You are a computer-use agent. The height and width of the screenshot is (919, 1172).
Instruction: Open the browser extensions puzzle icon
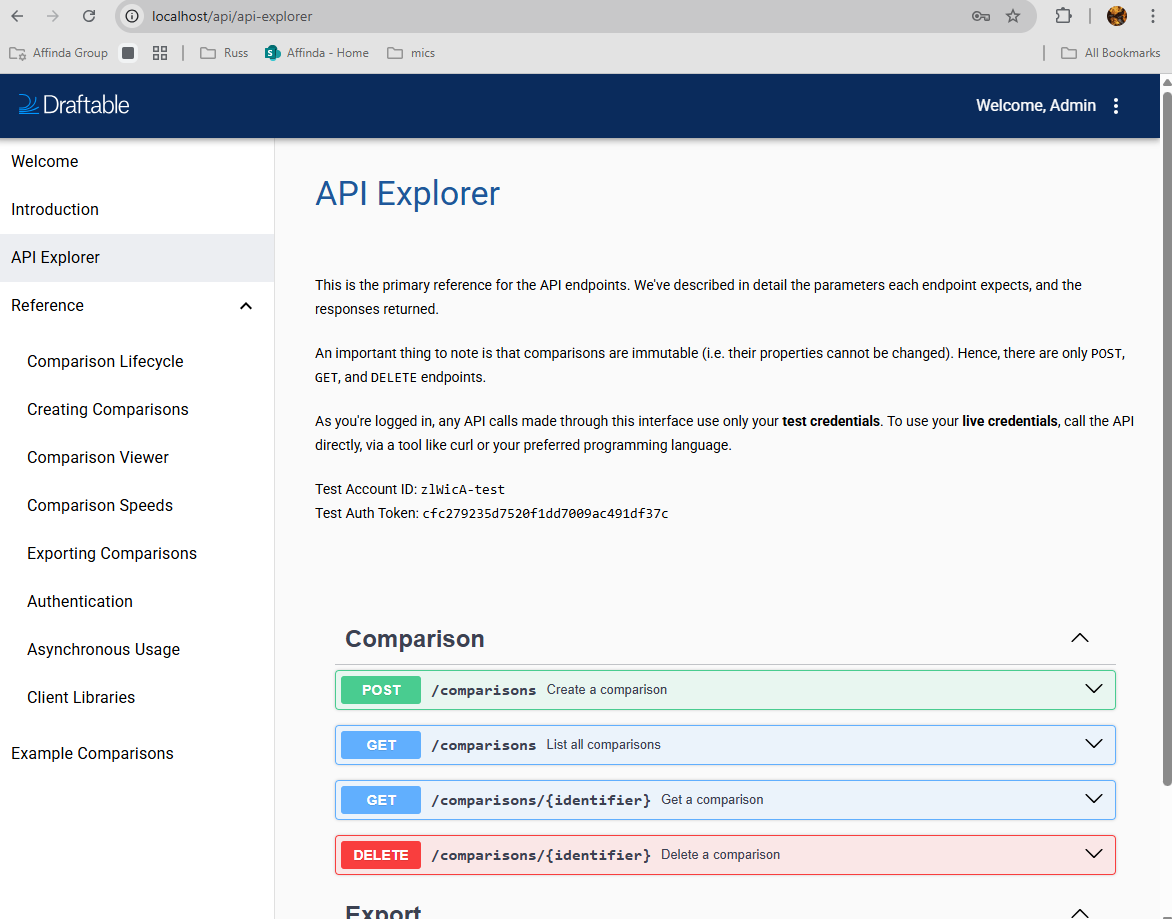click(x=1063, y=16)
